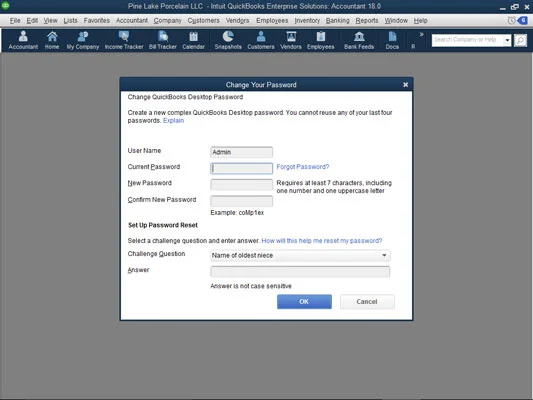Click the Current Password field
The image size is (533, 400).
coord(241,168)
